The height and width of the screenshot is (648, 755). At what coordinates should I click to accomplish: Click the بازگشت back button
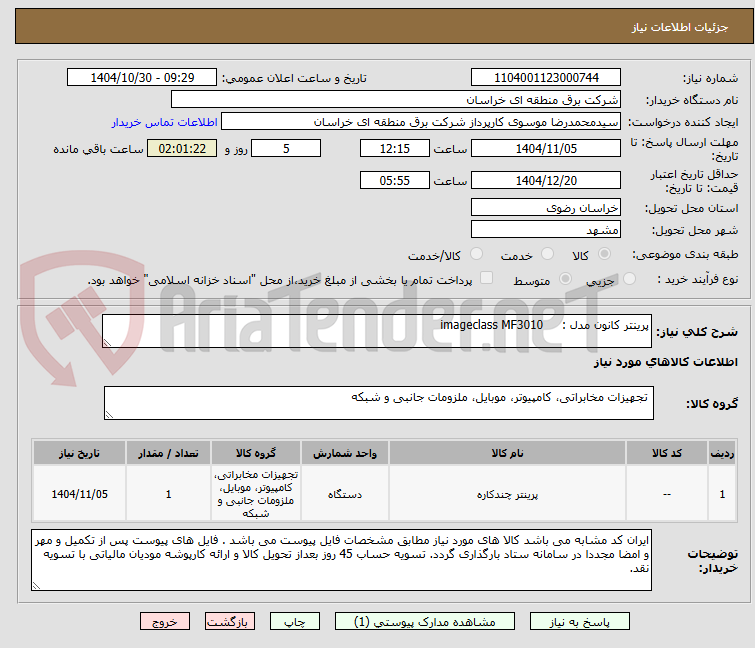(230, 622)
